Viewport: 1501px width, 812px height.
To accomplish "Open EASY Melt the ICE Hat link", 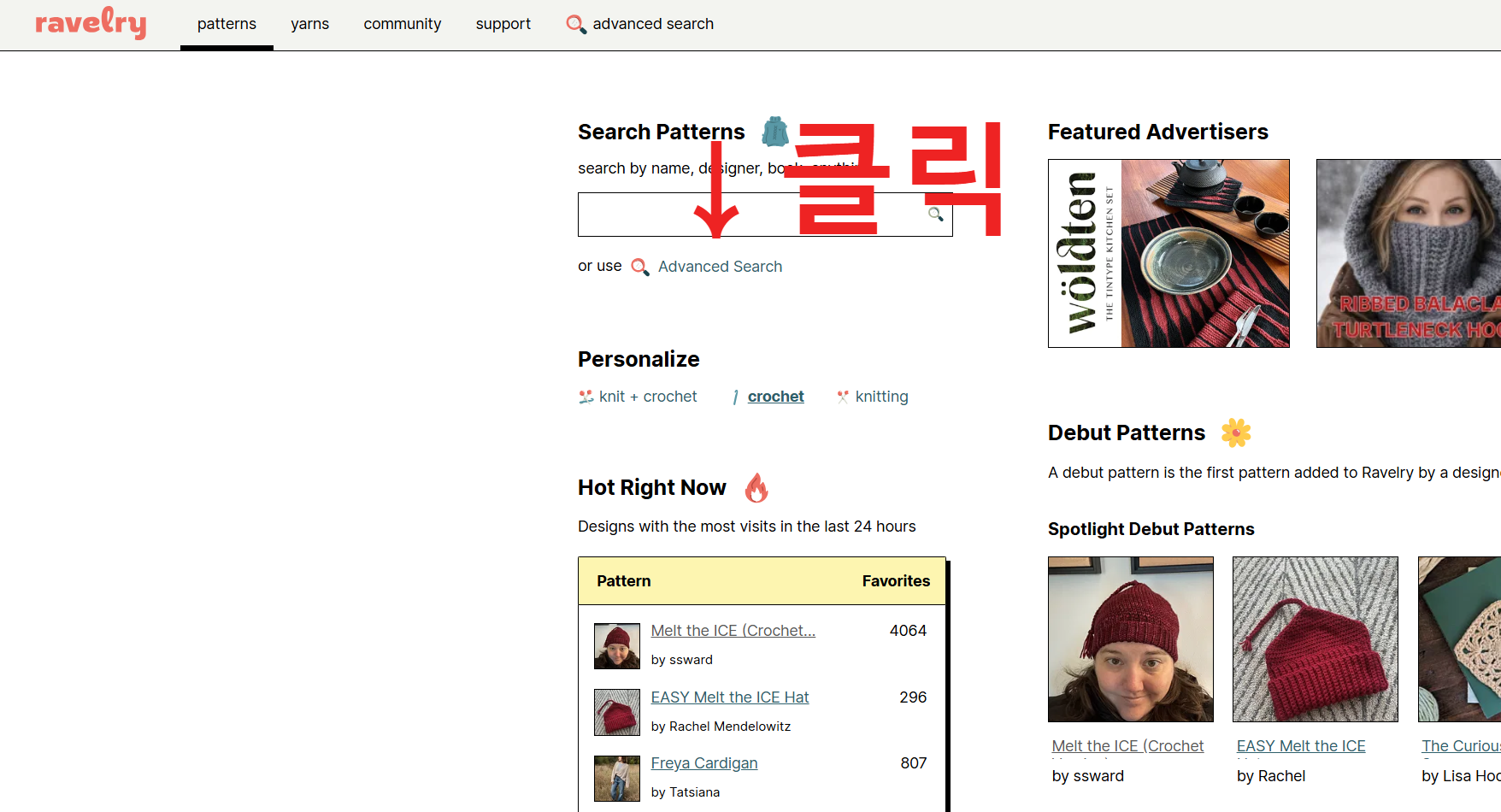I will pos(730,697).
